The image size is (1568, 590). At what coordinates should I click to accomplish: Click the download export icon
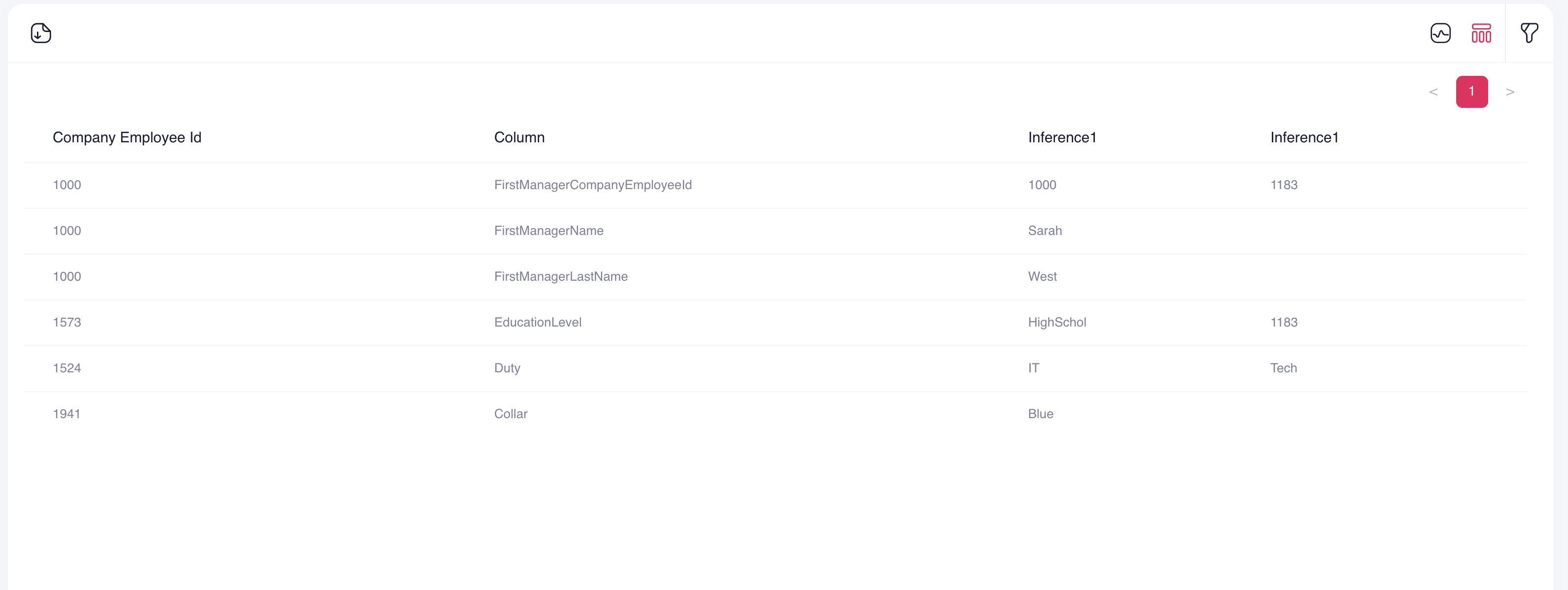[41, 33]
